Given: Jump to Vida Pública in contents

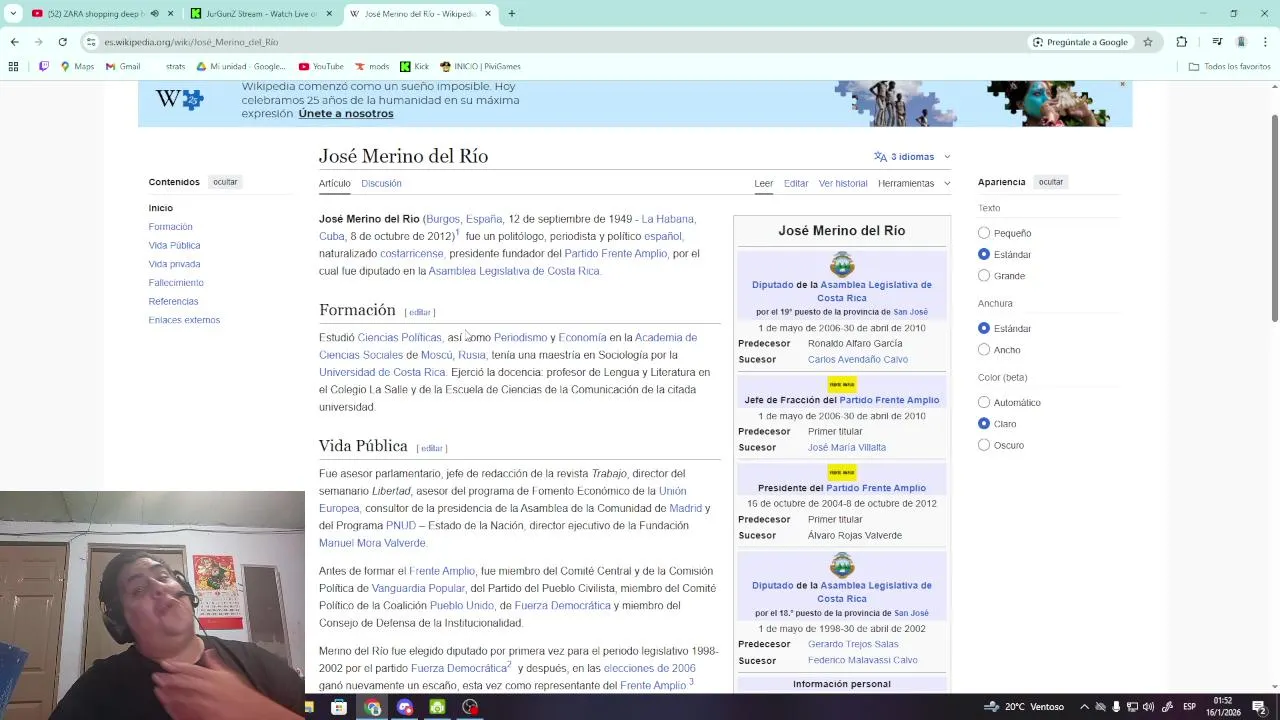Looking at the screenshot, I should point(174,245).
